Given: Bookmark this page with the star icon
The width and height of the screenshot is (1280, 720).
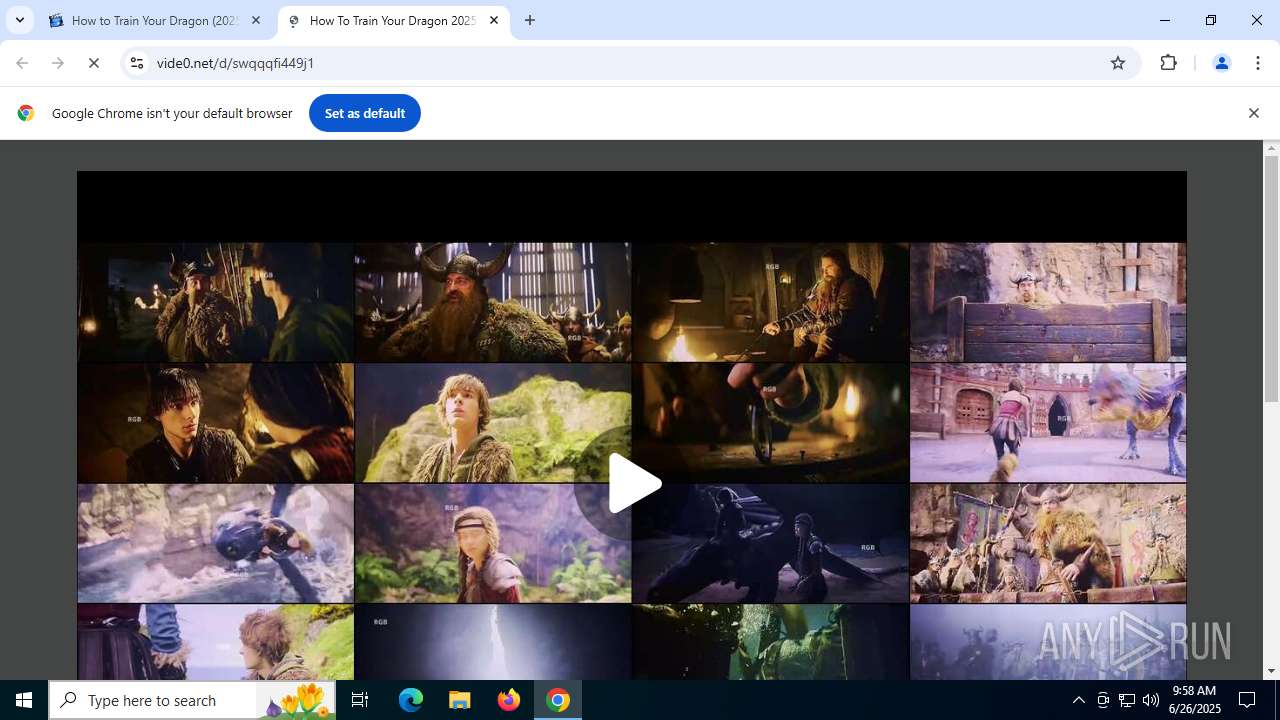Looking at the screenshot, I should [x=1118, y=63].
